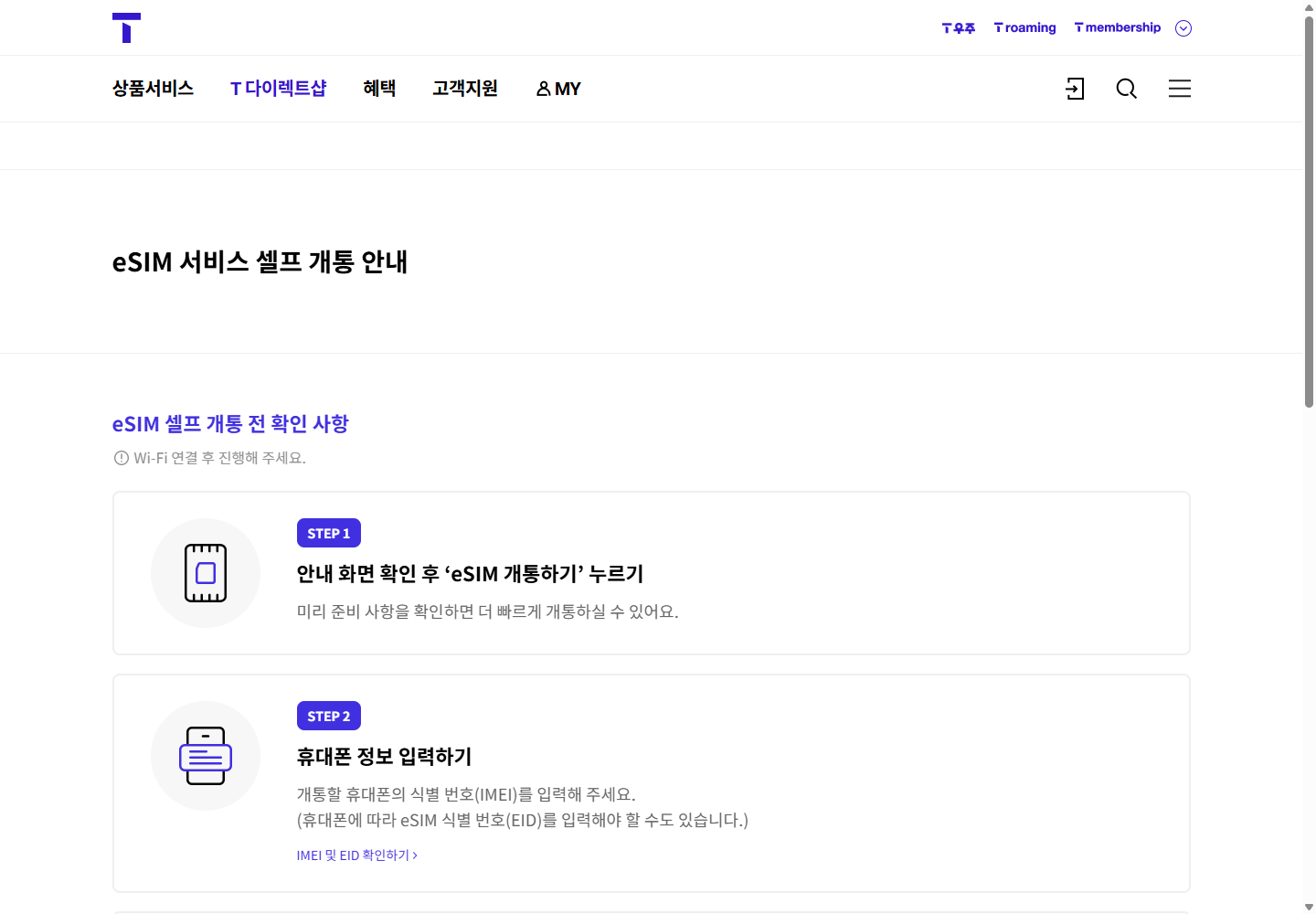Image resolution: width=1316 pixels, height=914 pixels.
Task: Open the T 다이렉트샵 menu
Action: (x=279, y=89)
